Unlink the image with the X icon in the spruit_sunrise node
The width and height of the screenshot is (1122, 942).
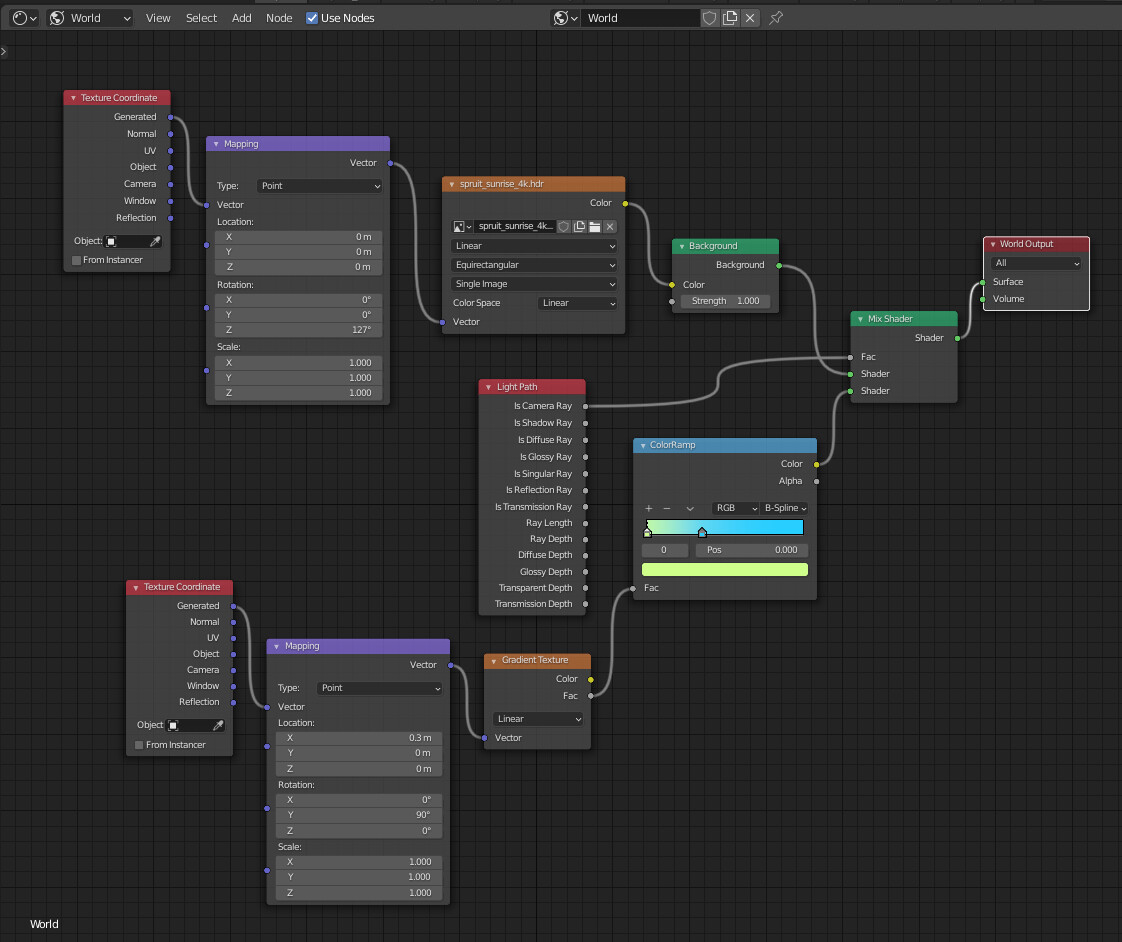pyautogui.click(x=610, y=227)
